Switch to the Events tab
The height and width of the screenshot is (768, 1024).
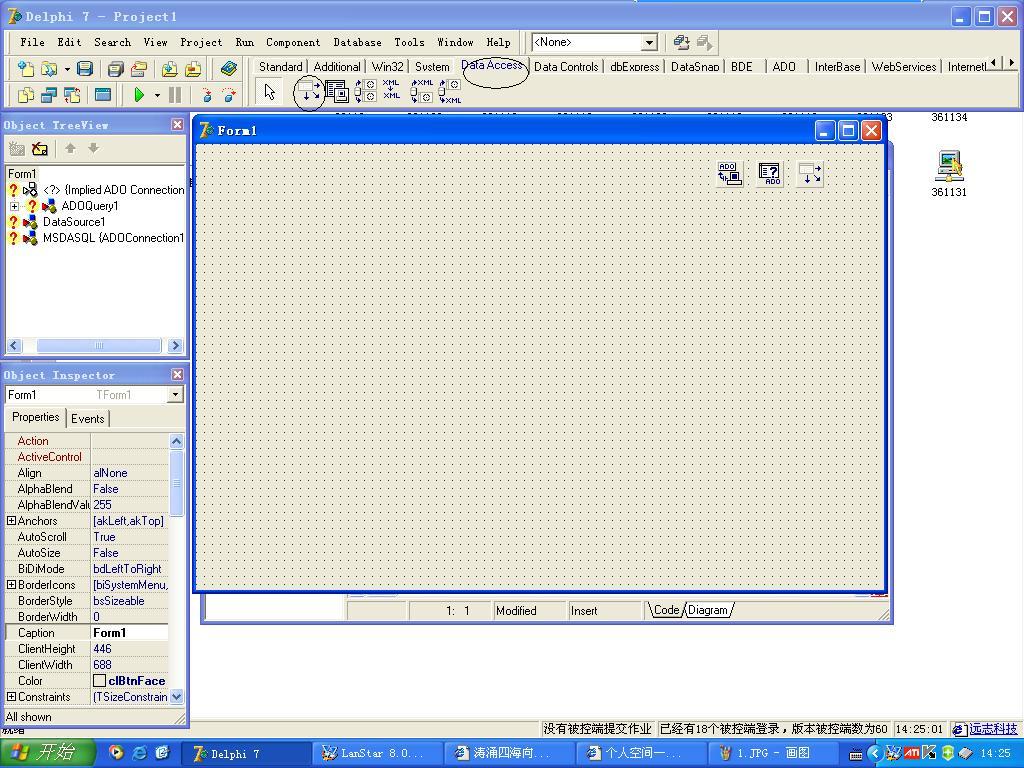87,419
